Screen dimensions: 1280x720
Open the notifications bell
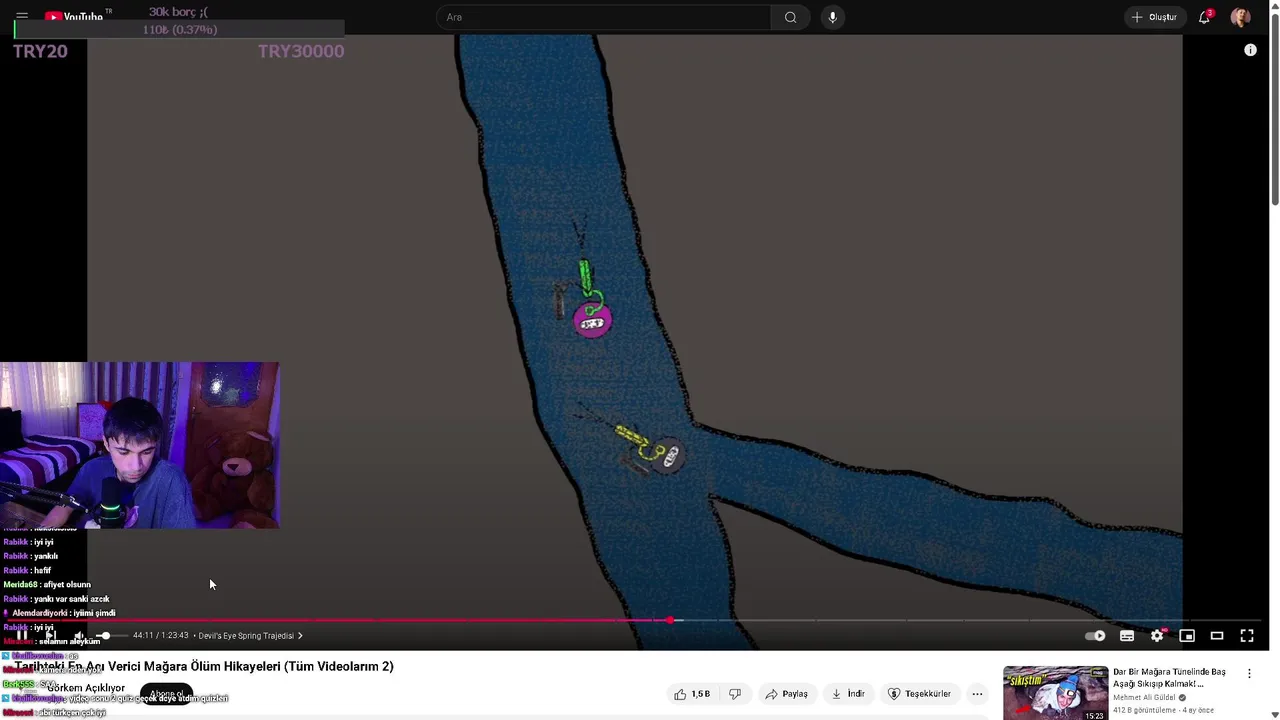pyautogui.click(x=1205, y=17)
